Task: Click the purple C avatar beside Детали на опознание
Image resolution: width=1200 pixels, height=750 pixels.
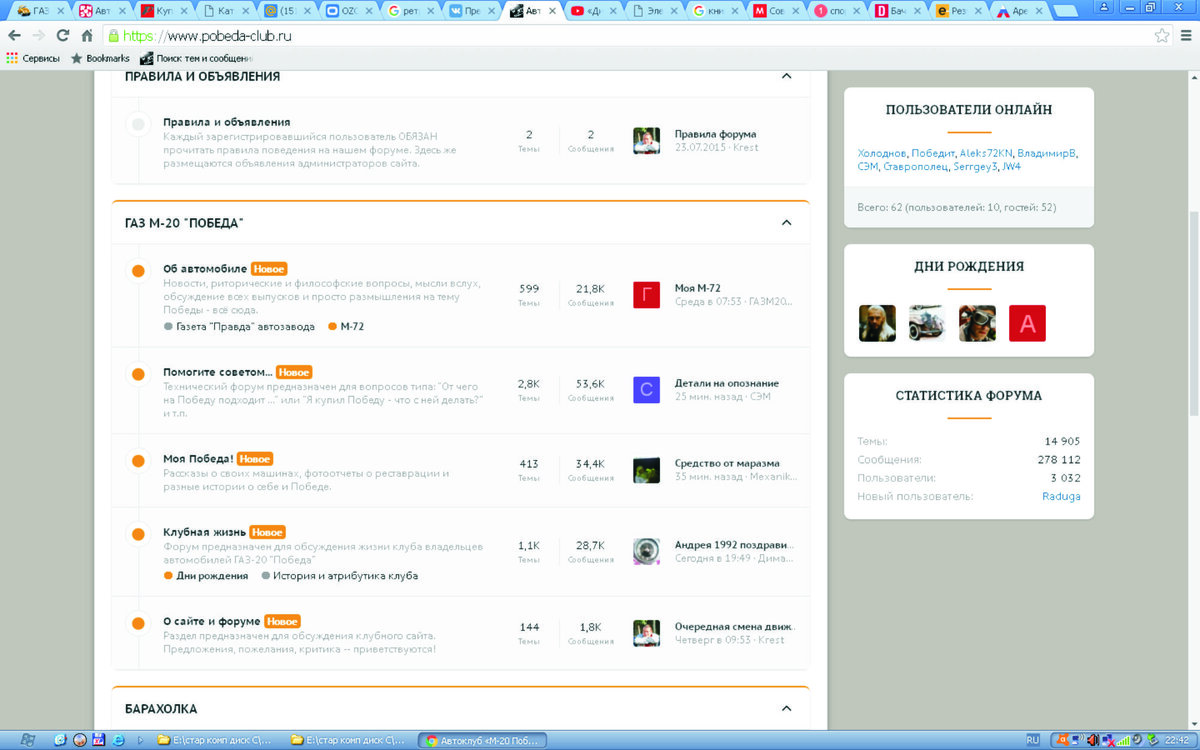Action: [x=646, y=390]
